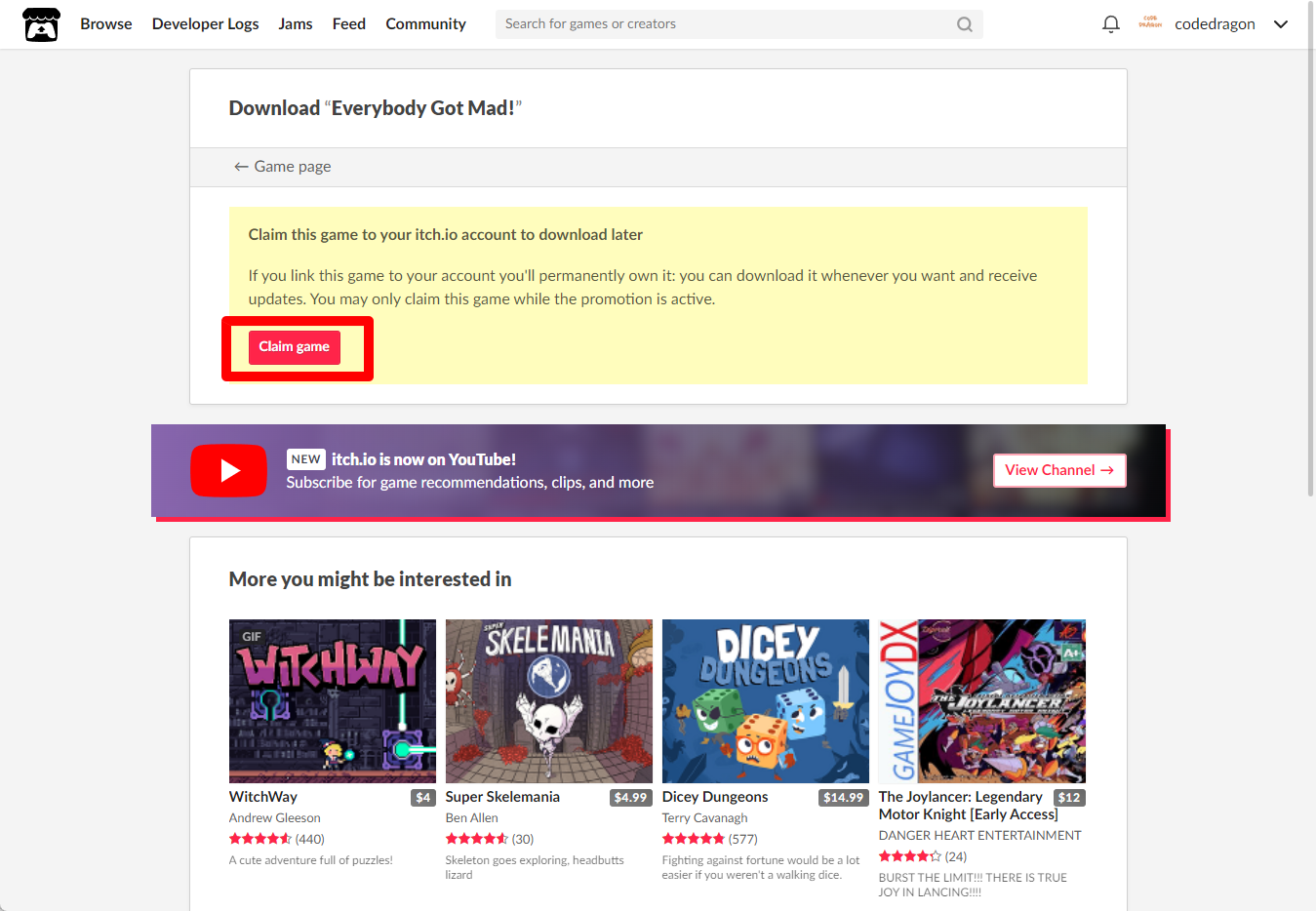
Task: Click the WitchWay title link
Action: tap(263, 797)
